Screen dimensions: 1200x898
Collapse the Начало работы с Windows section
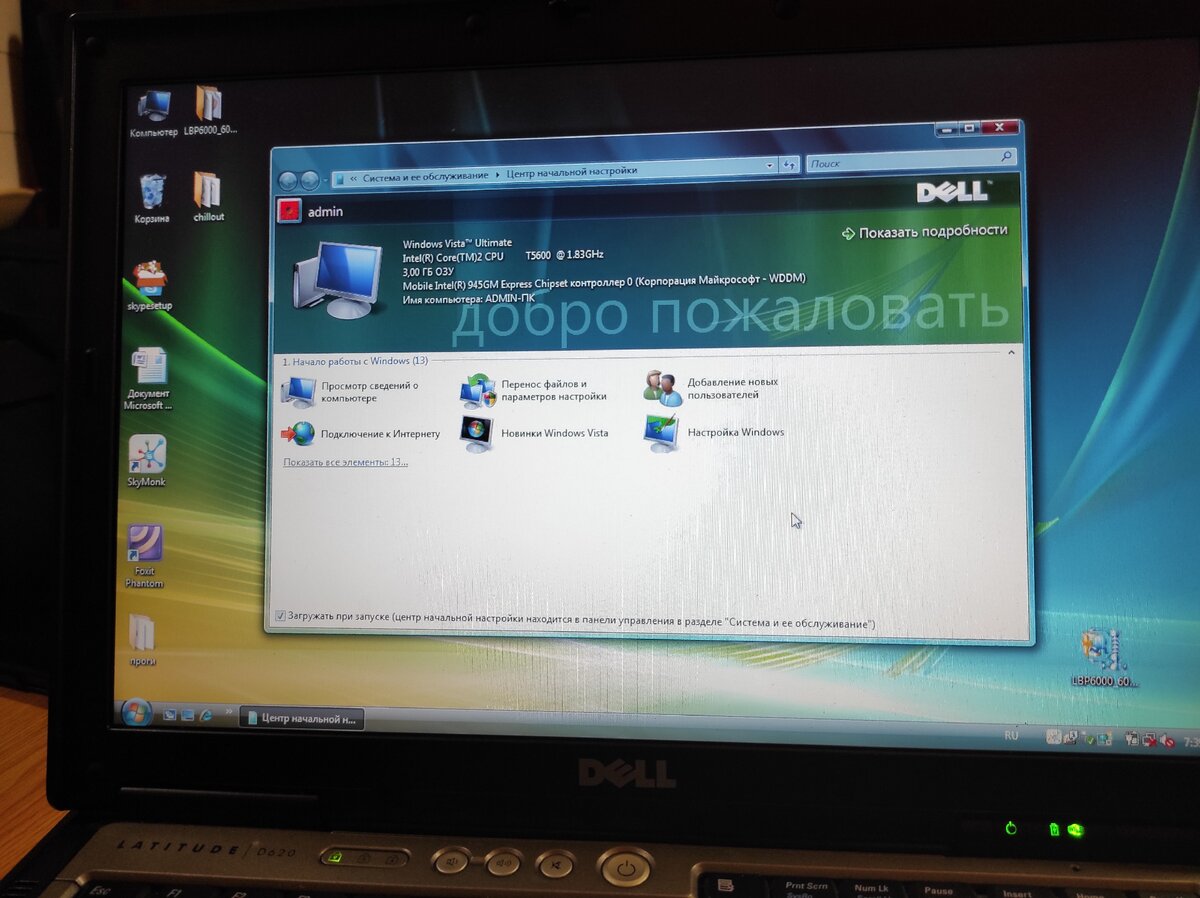[1011, 352]
